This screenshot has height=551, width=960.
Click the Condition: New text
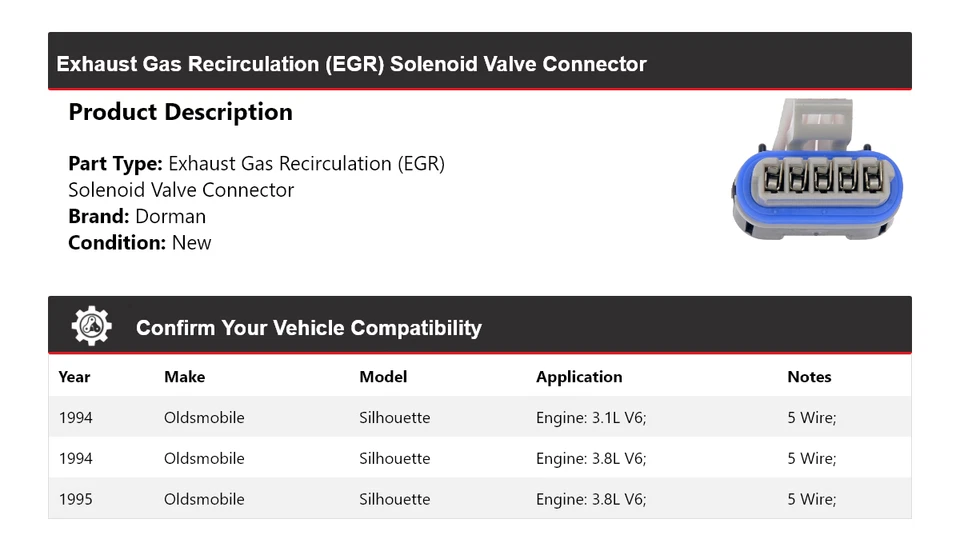pyautogui.click(x=140, y=242)
